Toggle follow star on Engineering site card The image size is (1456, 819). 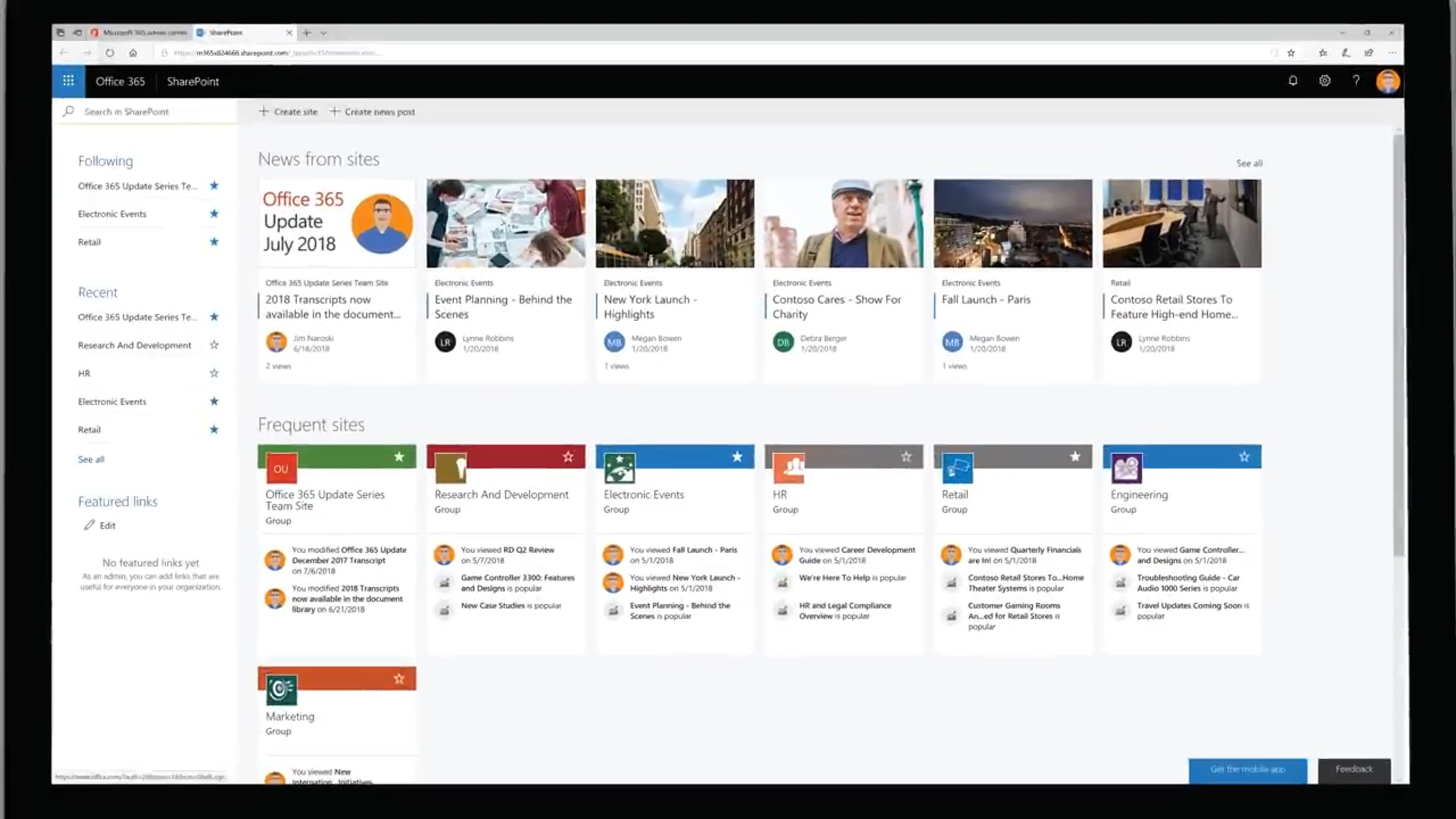pos(1244,456)
